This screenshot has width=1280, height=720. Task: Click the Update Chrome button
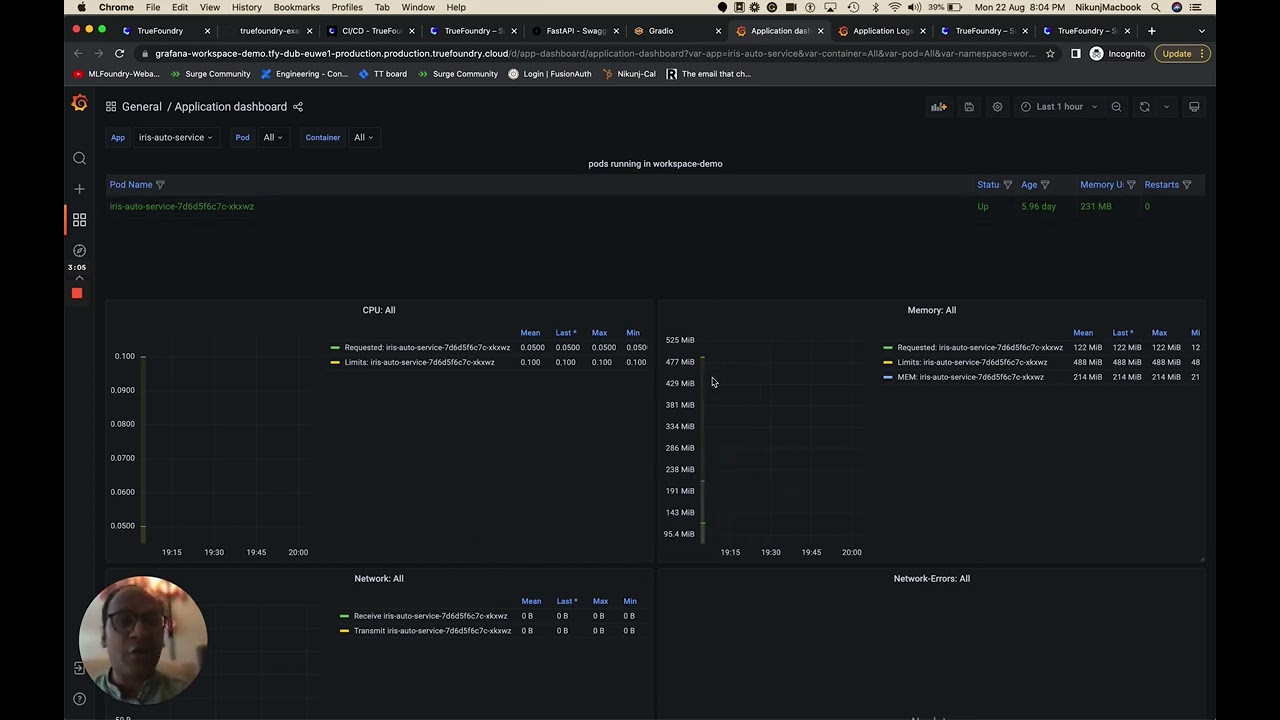[x=1182, y=54]
